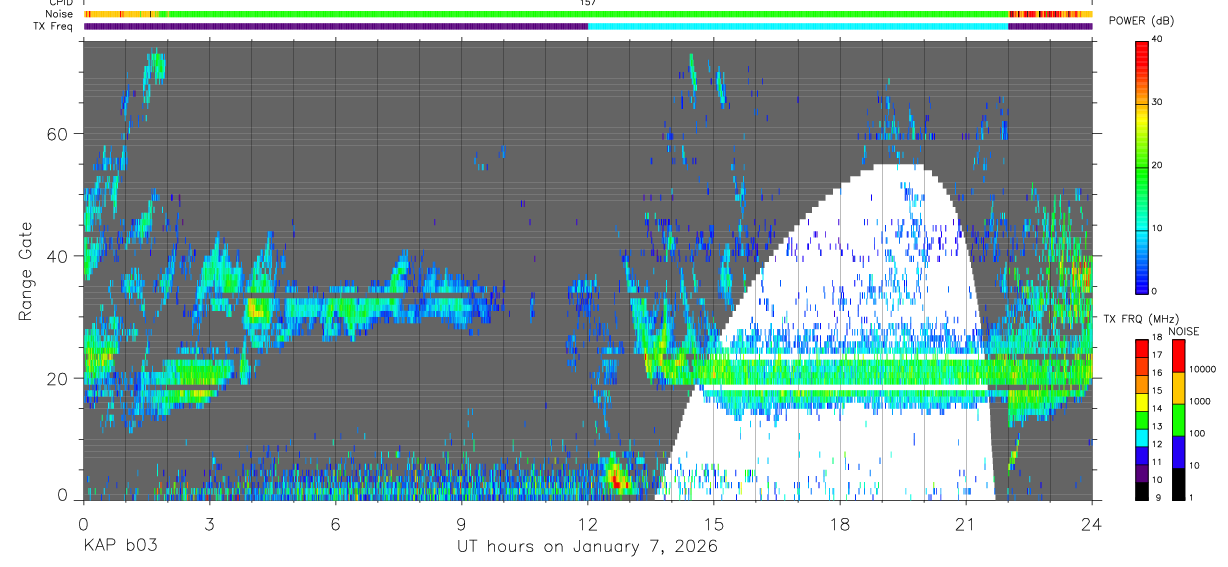Click the 3 hour tick on the time axis
Screen dimensions: 1228x567
click(x=209, y=523)
